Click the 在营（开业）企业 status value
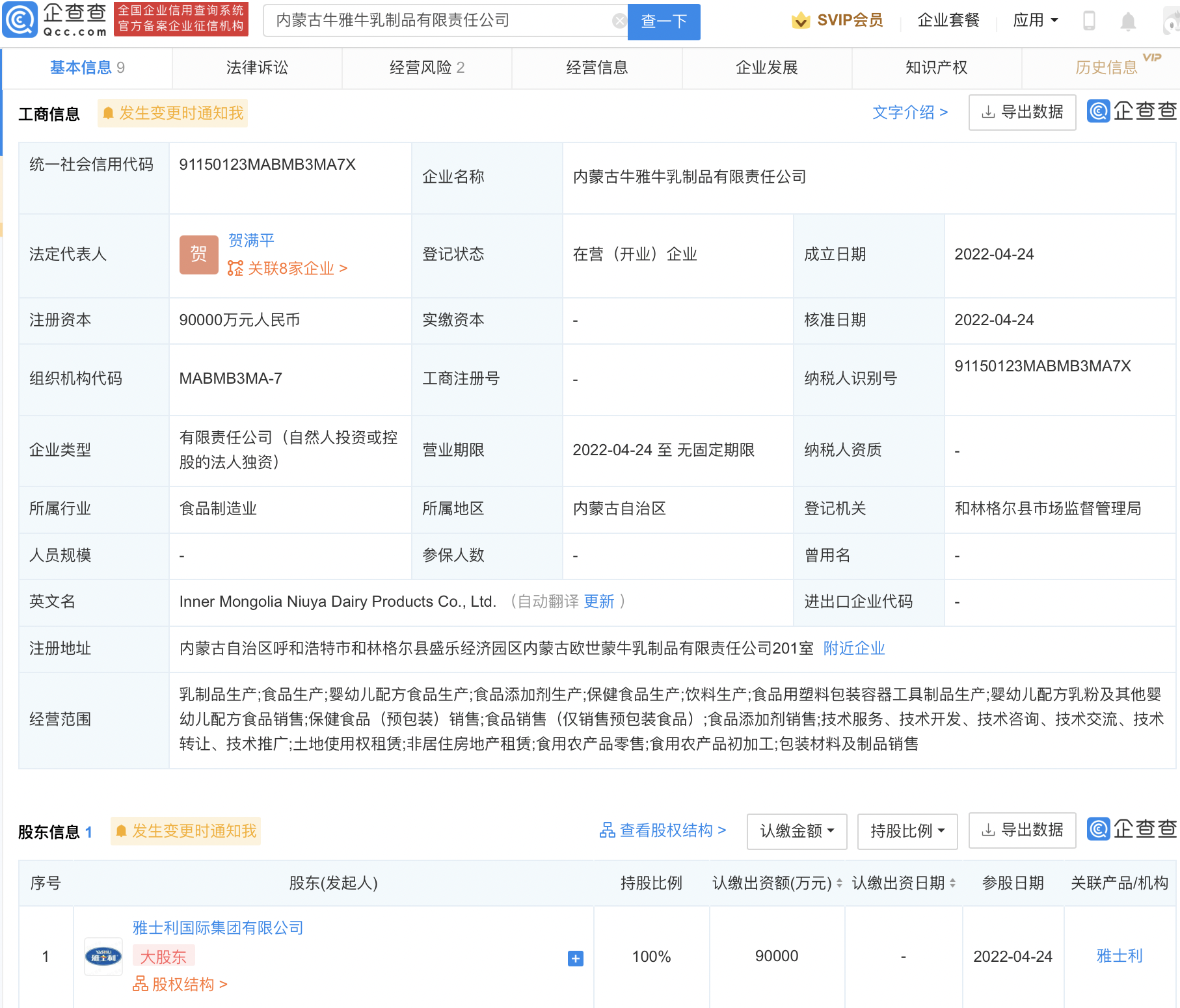 (x=635, y=254)
